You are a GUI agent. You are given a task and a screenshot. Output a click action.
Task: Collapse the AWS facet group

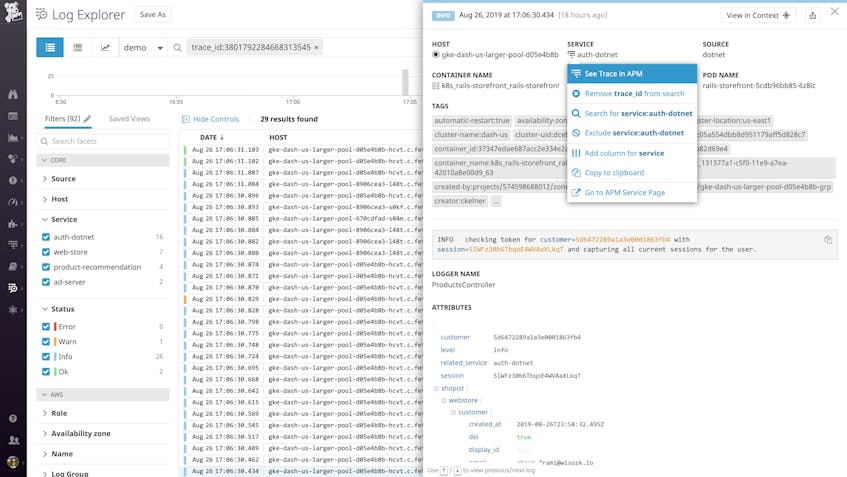pos(103,395)
